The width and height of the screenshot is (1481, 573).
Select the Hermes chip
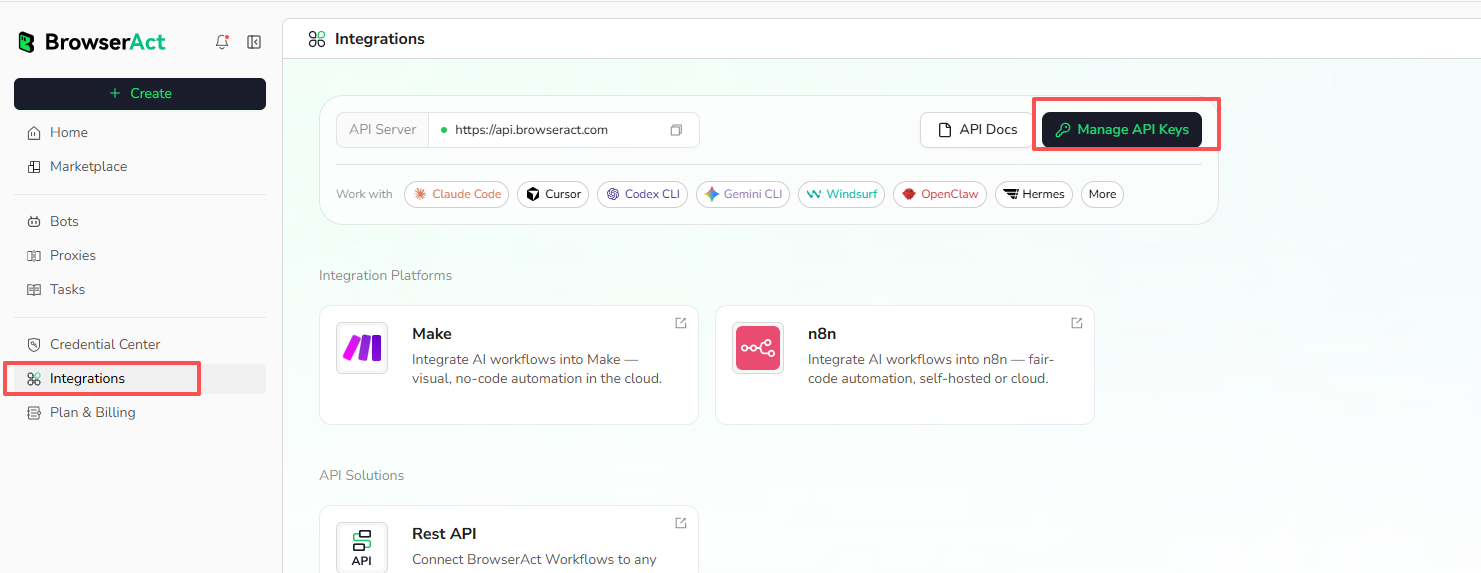point(1034,194)
